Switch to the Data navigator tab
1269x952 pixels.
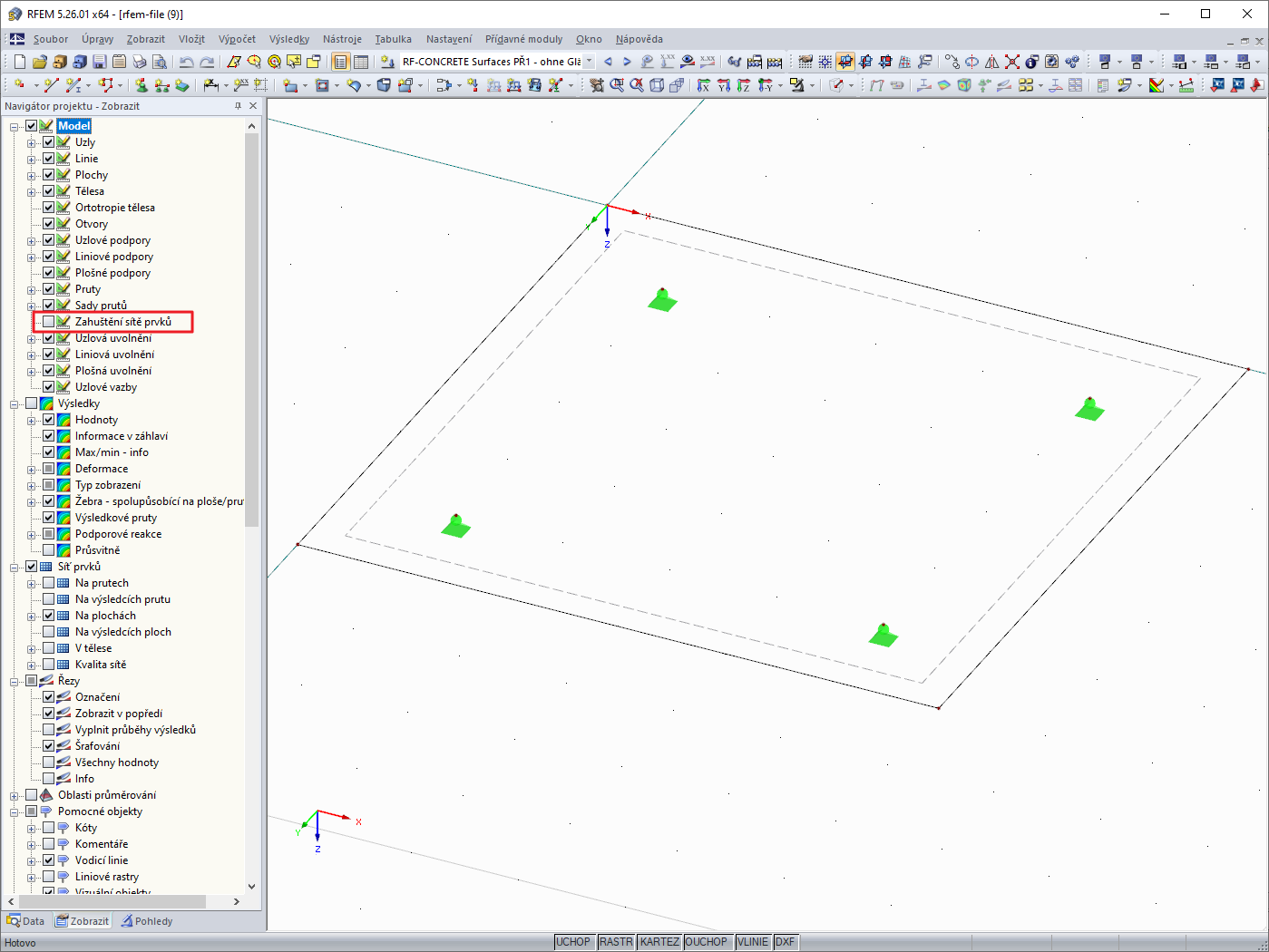click(x=25, y=921)
